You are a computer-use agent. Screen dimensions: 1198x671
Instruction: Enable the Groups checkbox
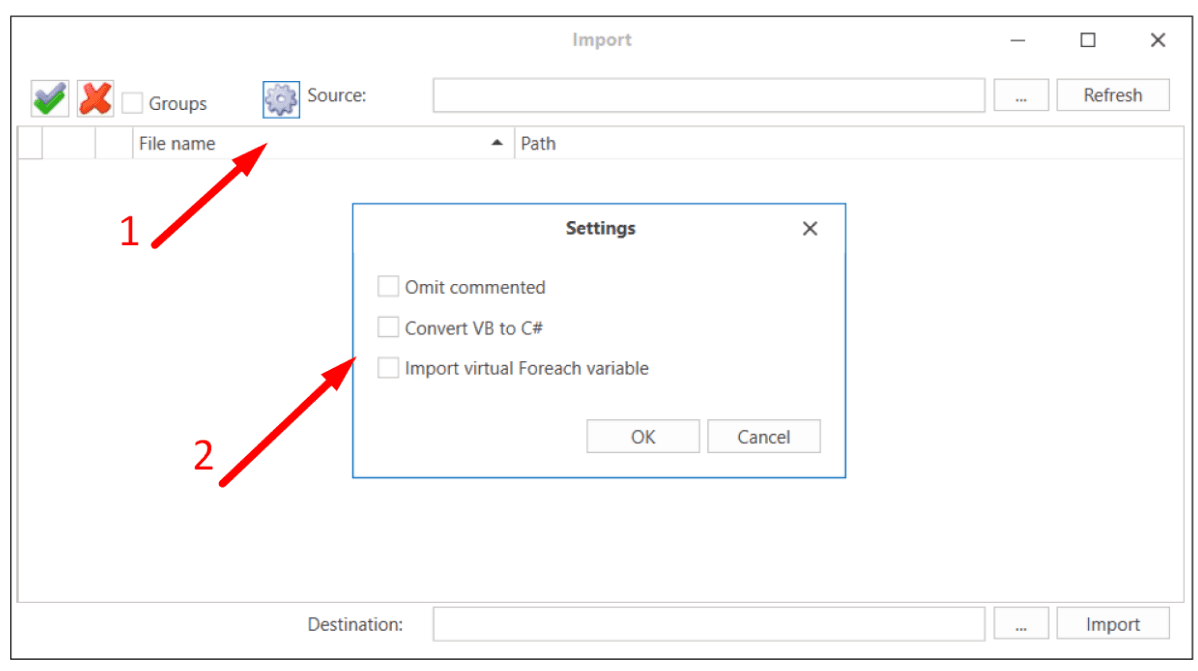click(132, 103)
